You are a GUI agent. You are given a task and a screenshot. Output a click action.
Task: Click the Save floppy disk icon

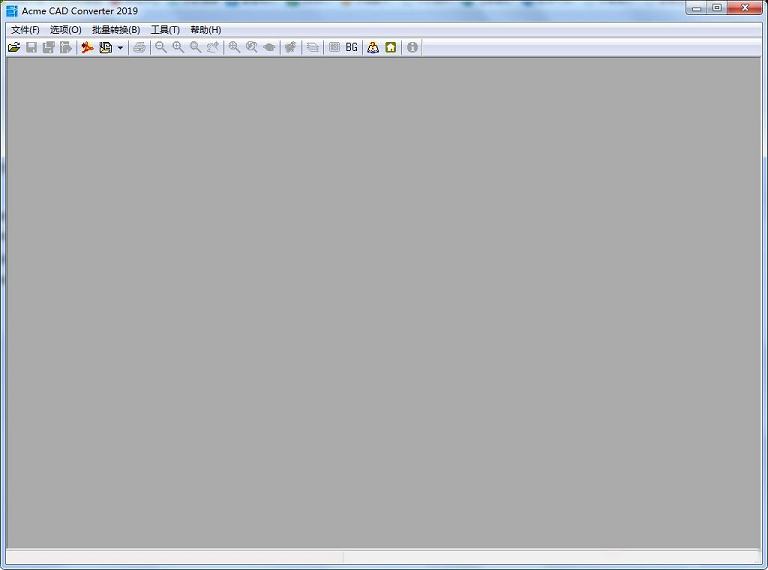click(31, 47)
